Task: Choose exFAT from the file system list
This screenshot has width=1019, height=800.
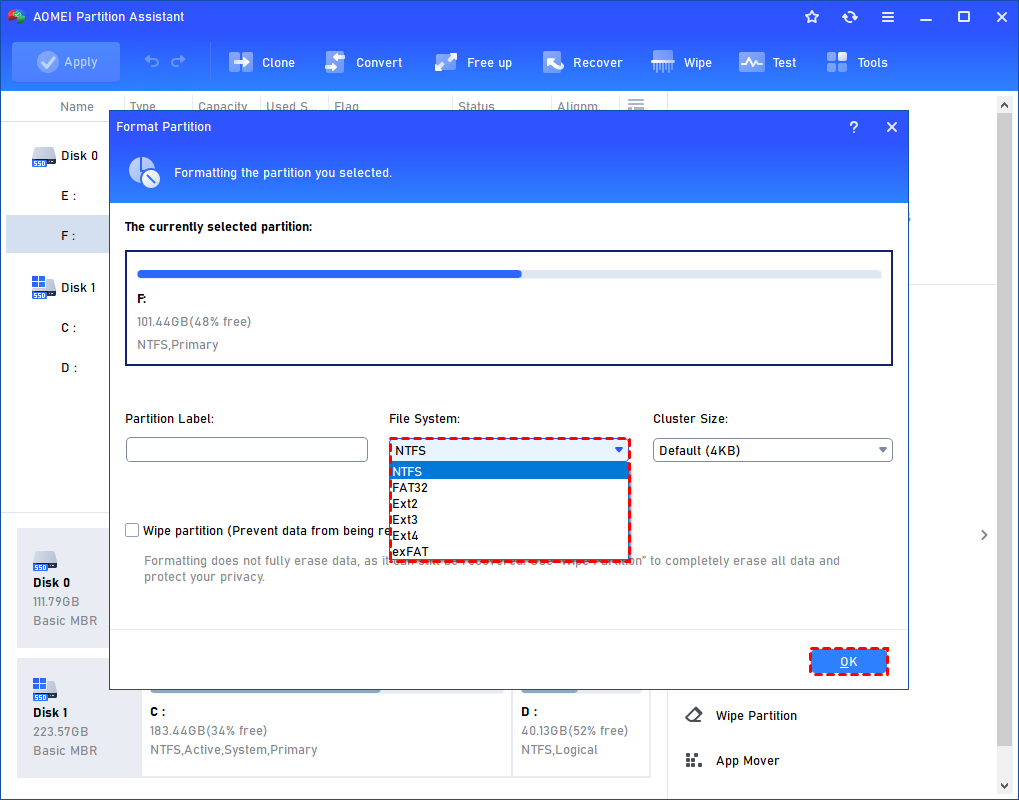Action: (x=509, y=551)
